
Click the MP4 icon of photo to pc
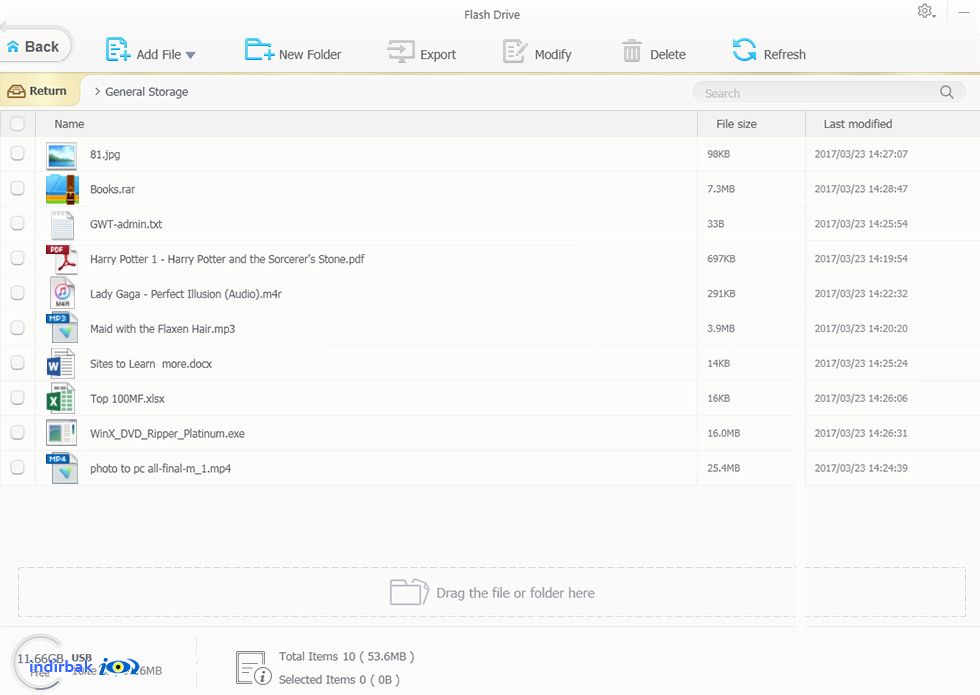(x=61, y=468)
